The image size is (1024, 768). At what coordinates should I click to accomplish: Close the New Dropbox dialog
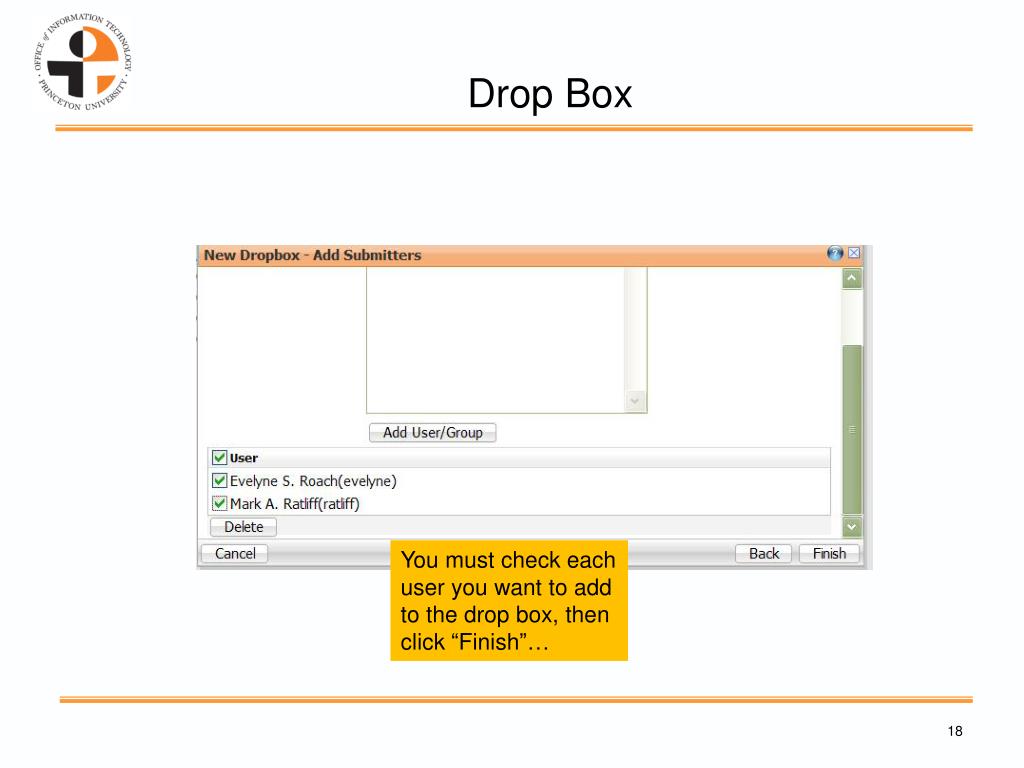tap(854, 253)
